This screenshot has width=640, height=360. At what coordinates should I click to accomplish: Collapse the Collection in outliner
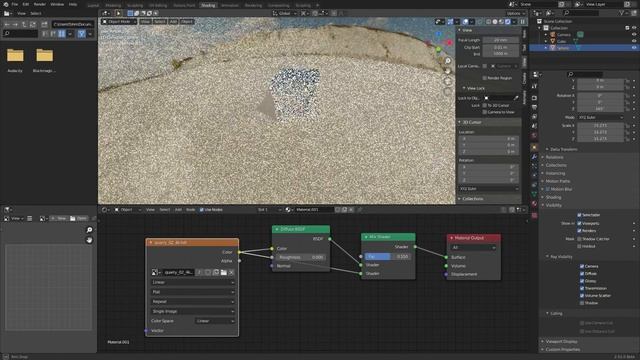[540, 28]
